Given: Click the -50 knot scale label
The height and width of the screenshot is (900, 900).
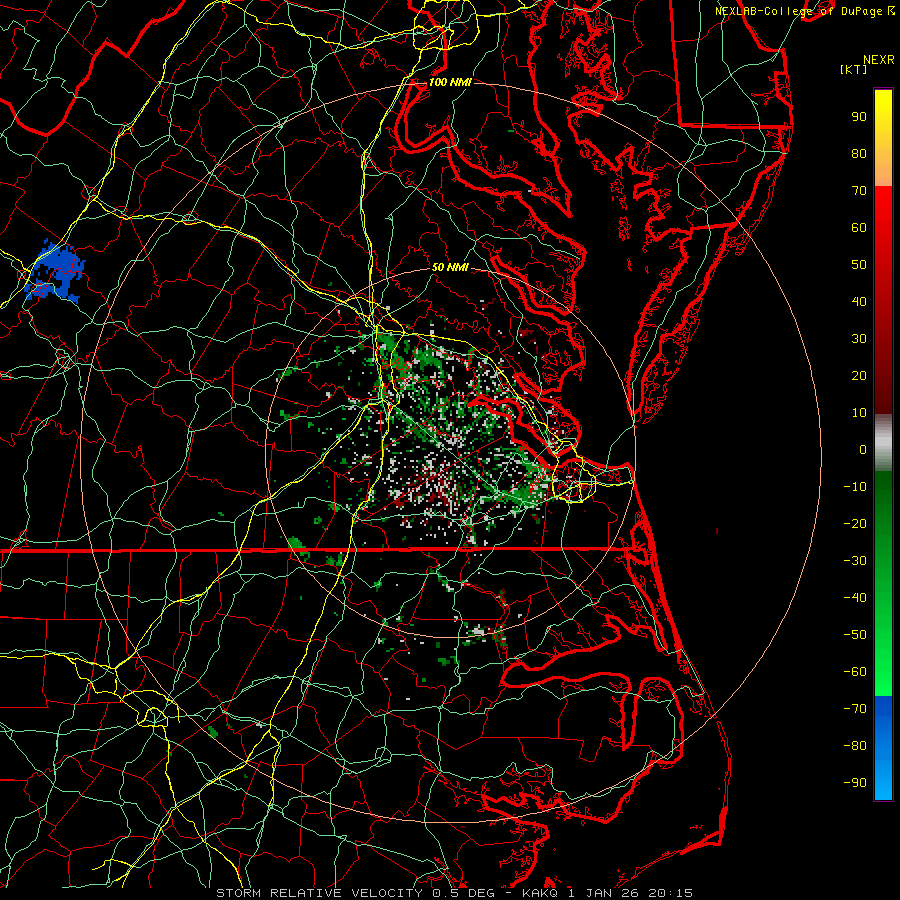Looking at the screenshot, I should [x=855, y=635].
